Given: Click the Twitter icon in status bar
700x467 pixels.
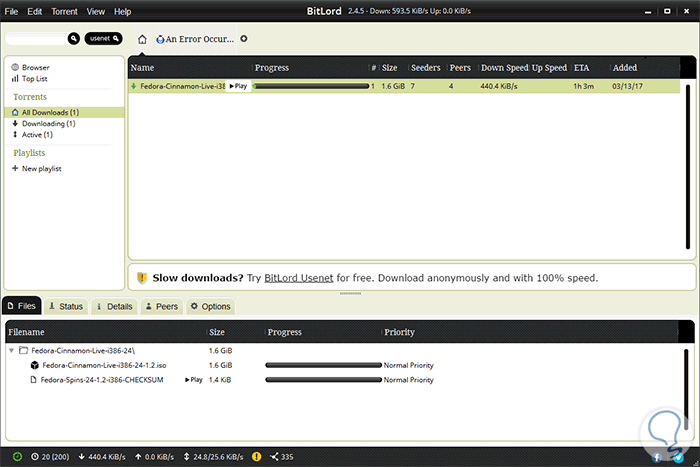Looking at the screenshot, I should (x=678, y=457).
